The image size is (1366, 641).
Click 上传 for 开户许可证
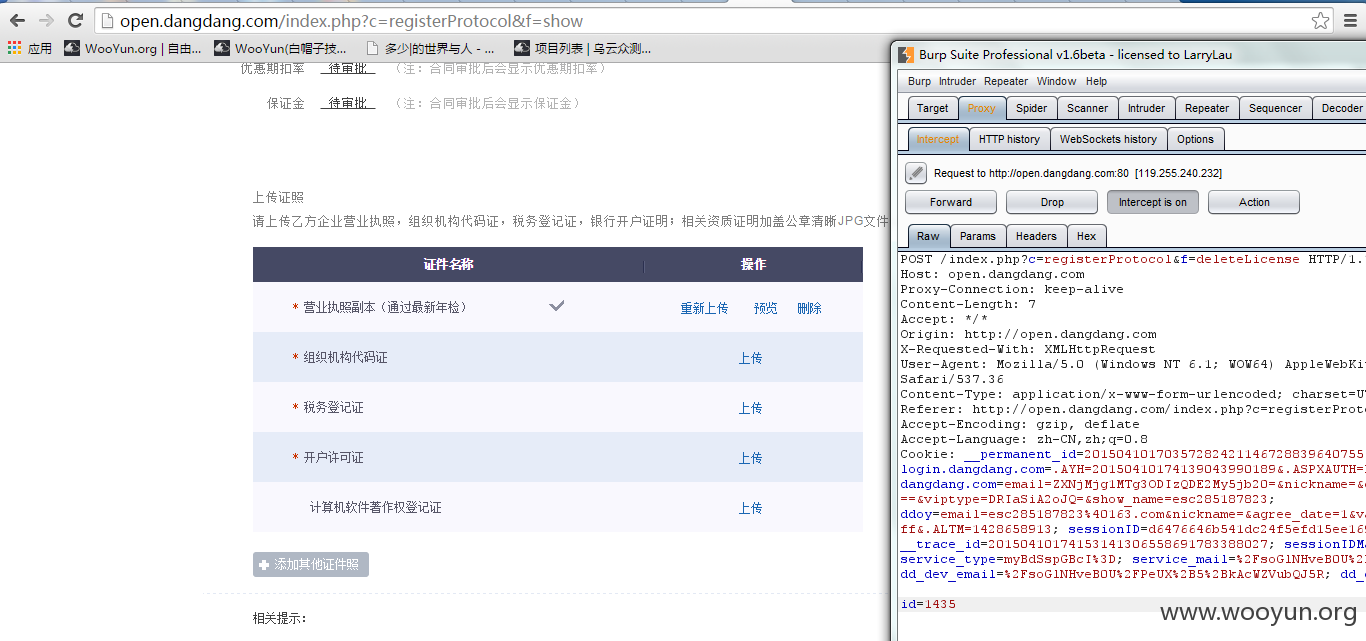click(x=750, y=458)
